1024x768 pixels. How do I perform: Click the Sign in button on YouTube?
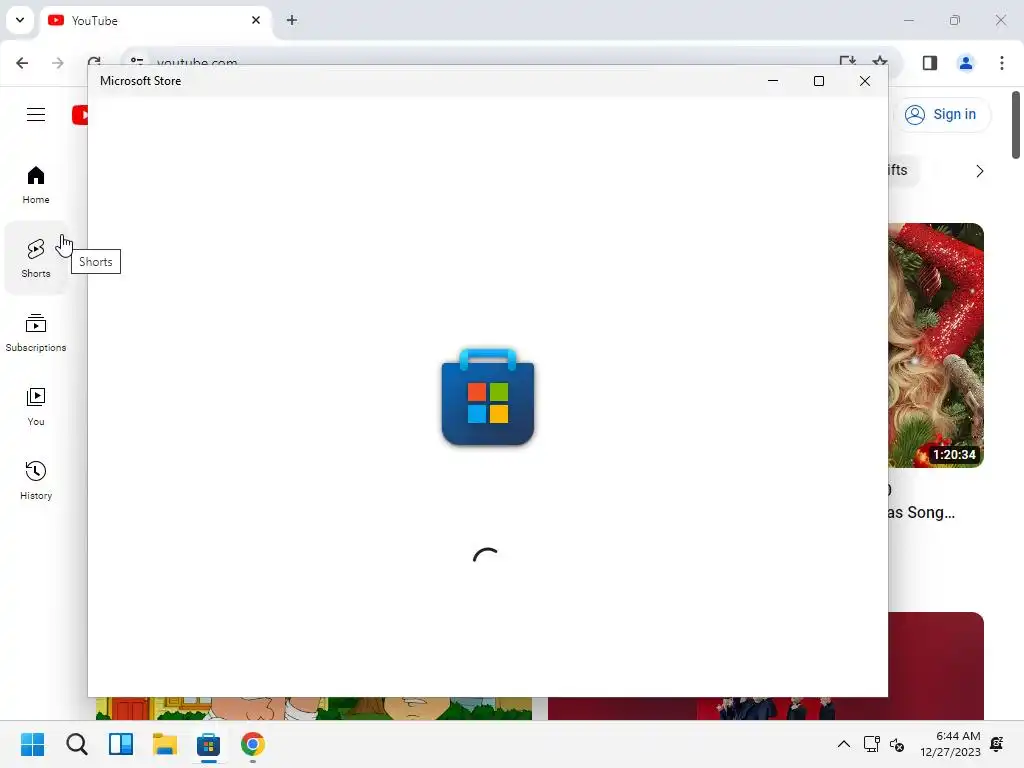(941, 114)
